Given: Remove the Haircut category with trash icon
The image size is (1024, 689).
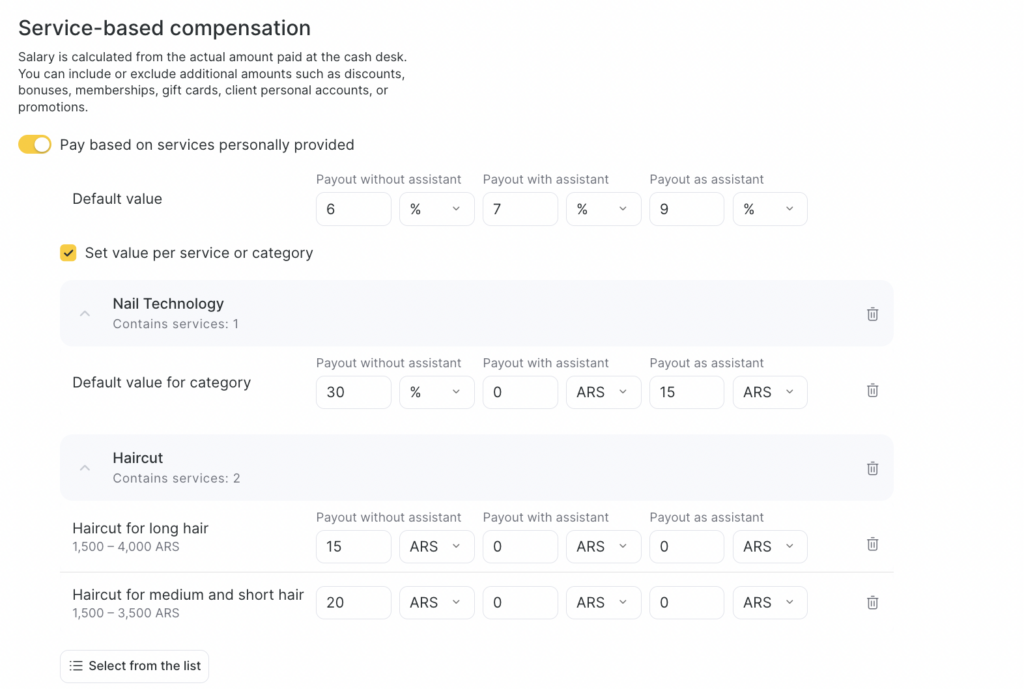Looking at the screenshot, I should 872,468.
